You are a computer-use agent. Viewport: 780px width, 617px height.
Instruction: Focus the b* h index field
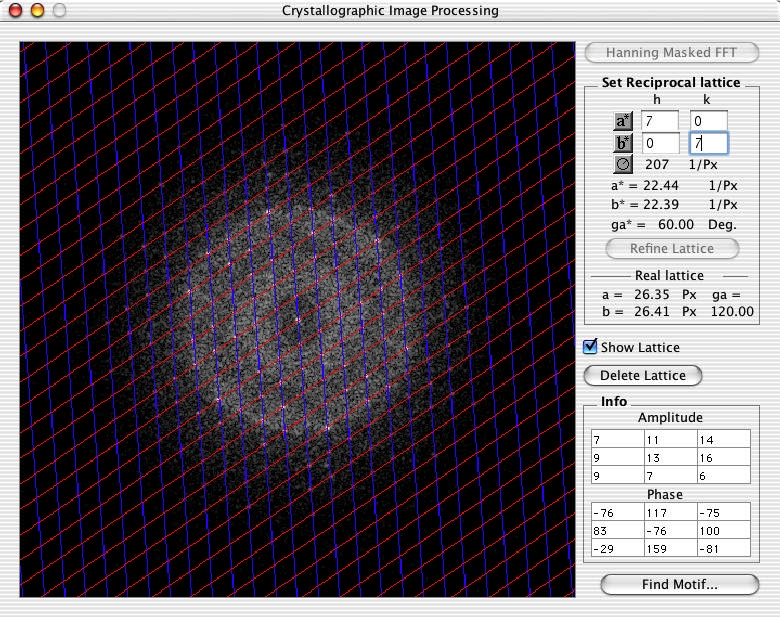(x=660, y=143)
